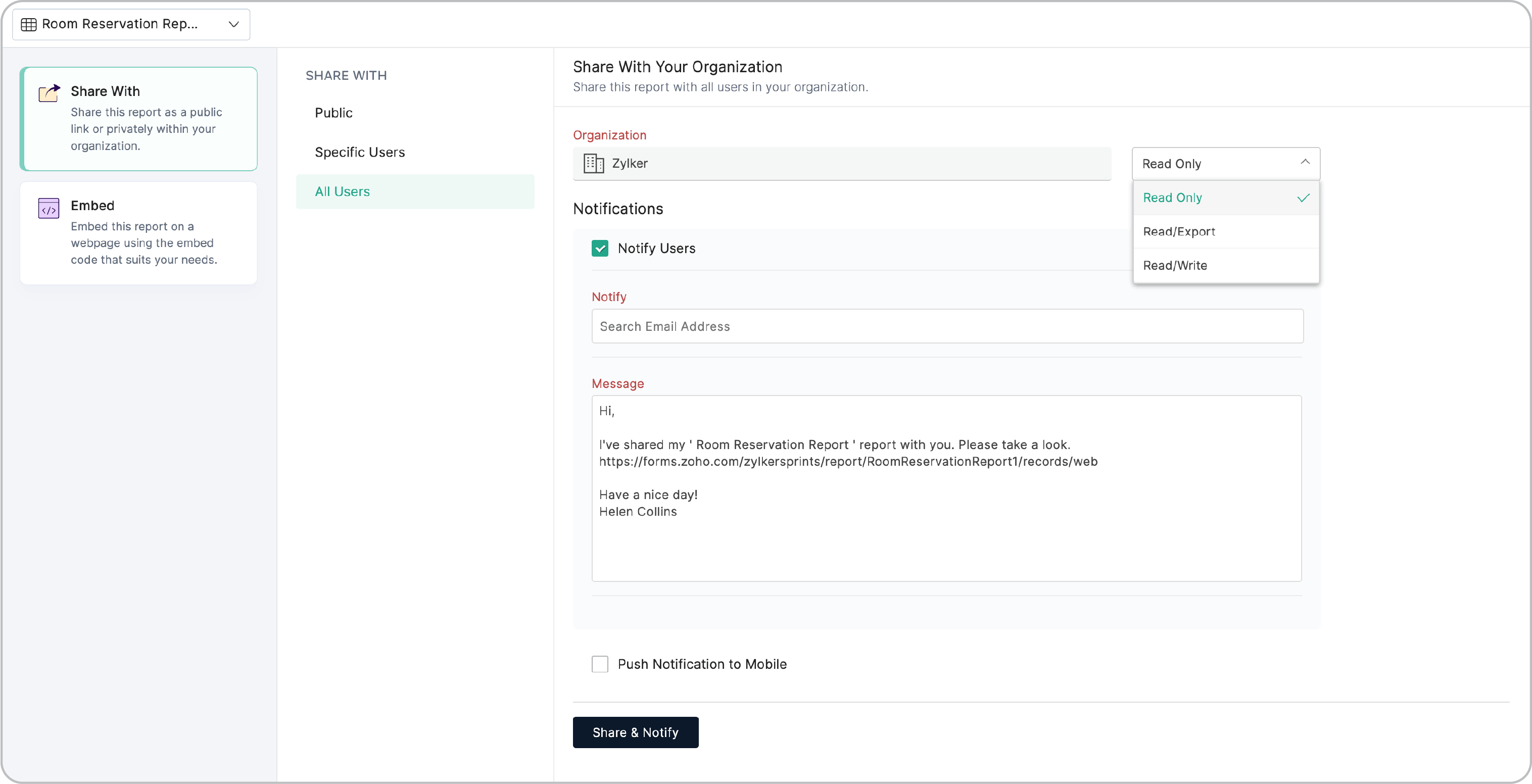
Task: Select the All Users option
Action: pyautogui.click(x=342, y=191)
